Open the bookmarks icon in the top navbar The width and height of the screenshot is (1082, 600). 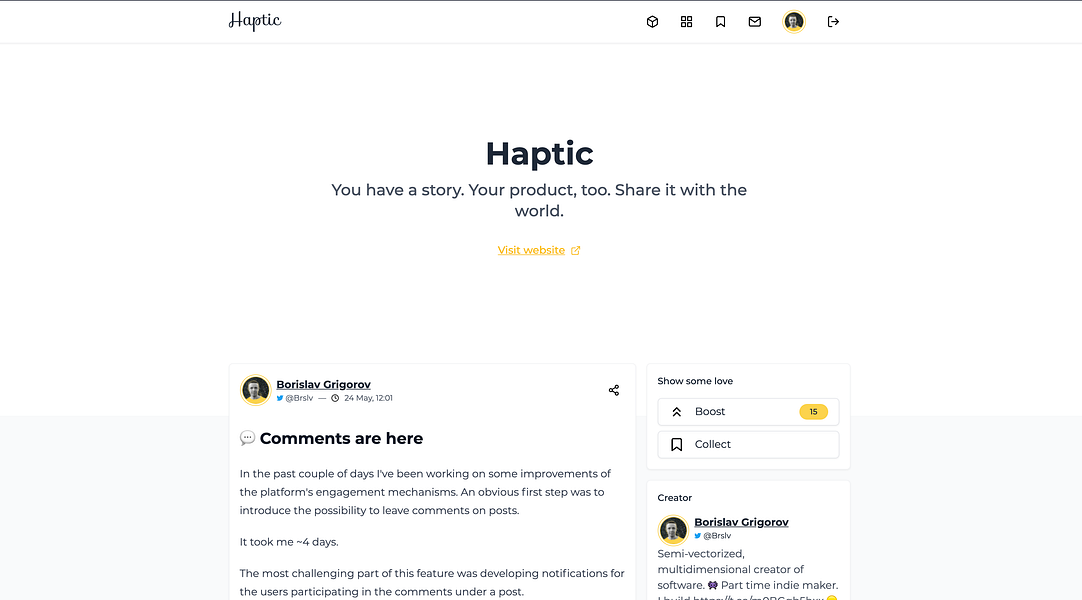pyautogui.click(x=720, y=22)
